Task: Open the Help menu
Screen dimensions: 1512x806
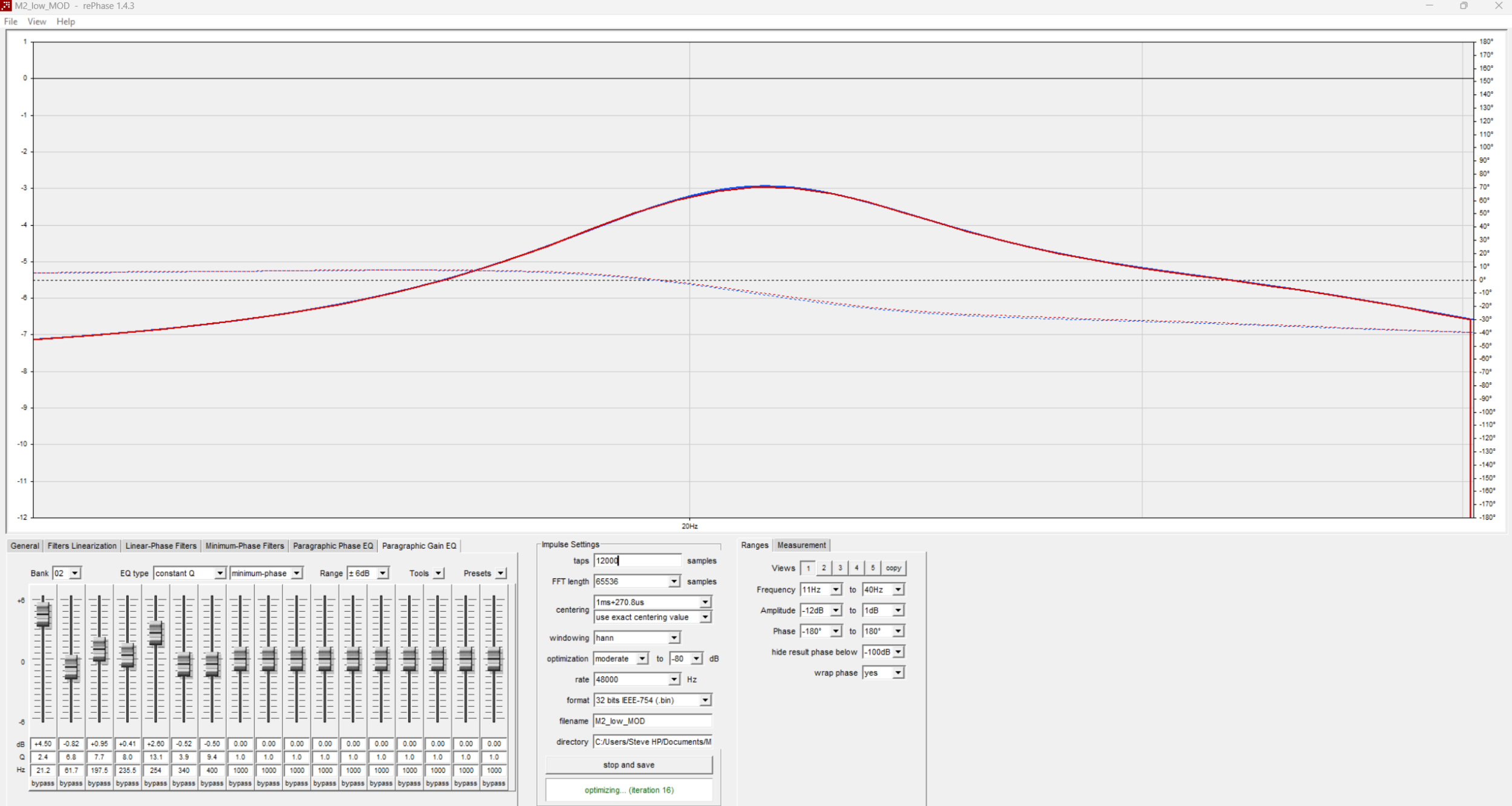Action: pyautogui.click(x=65, y=21)
